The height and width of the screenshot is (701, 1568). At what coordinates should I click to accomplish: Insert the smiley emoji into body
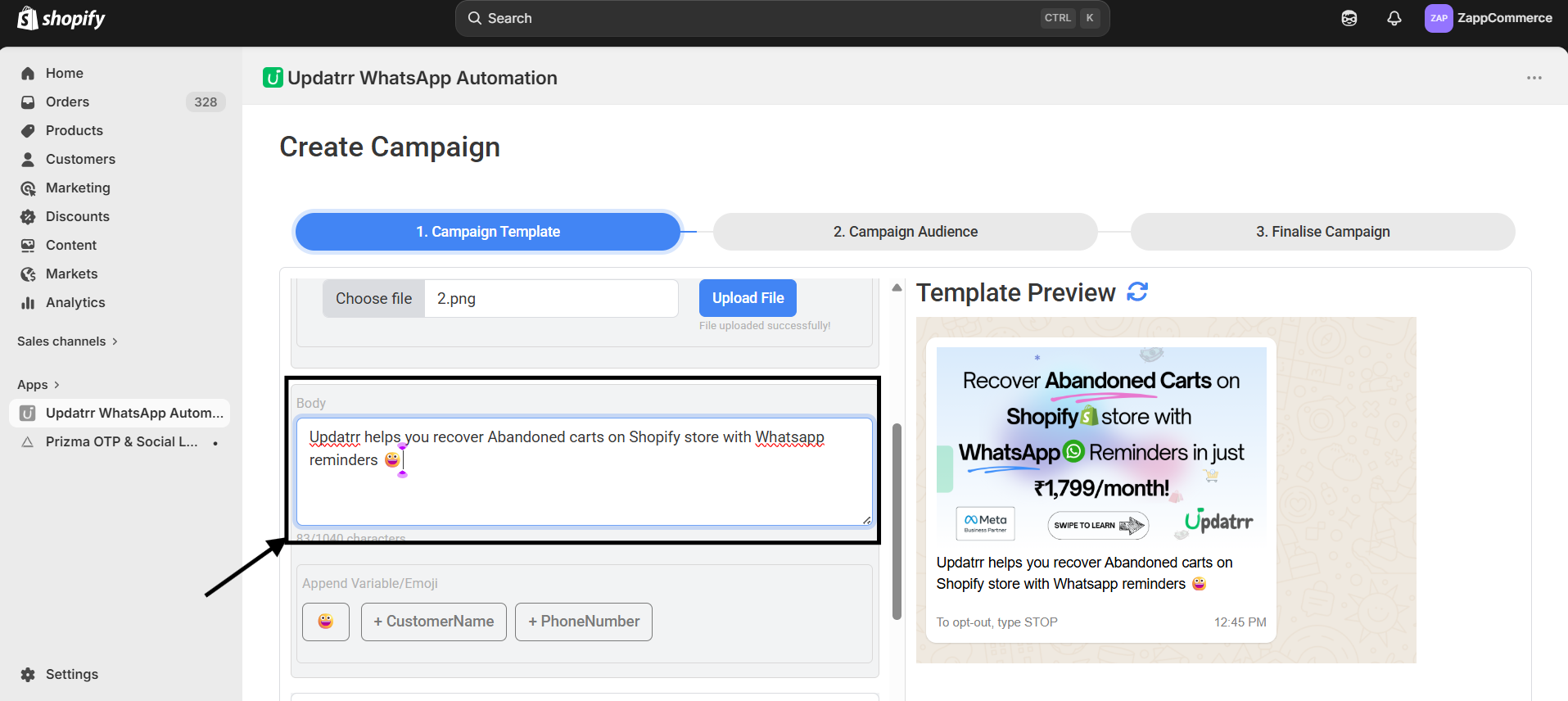[326, 622]
